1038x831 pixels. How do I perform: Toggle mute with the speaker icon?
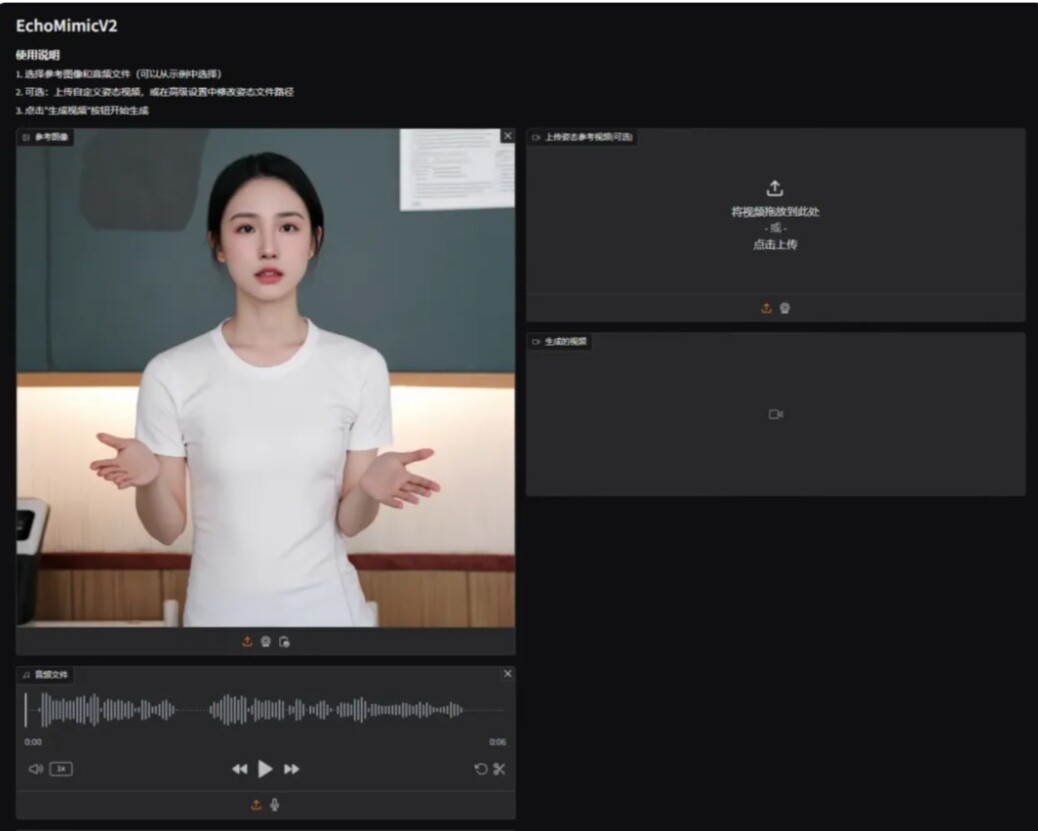[x=34, y=769]
